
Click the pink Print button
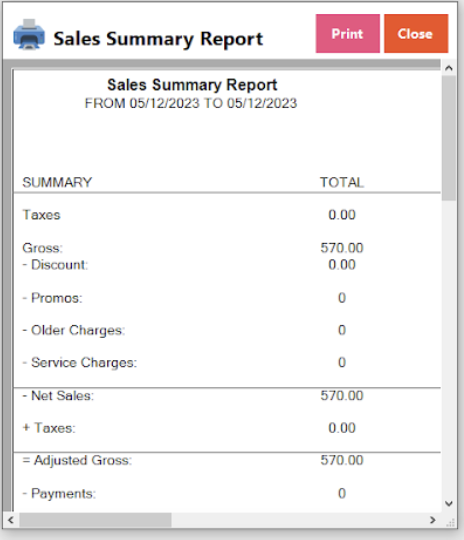click(348, 34)
